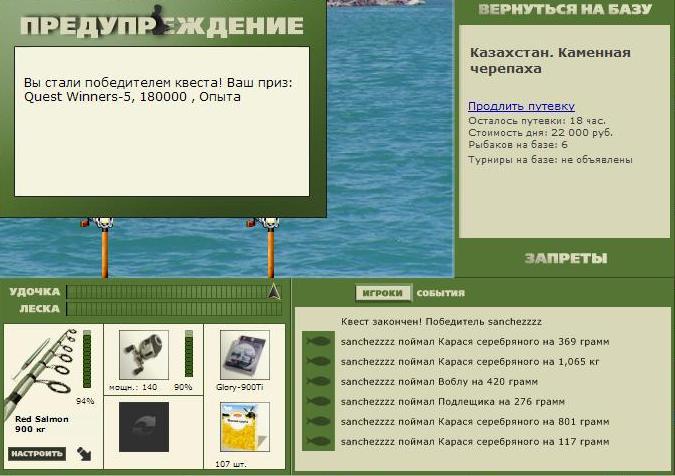
Task: Click Квест закончен! Победитель sanchezzzz line
Action: pos(441,322)
